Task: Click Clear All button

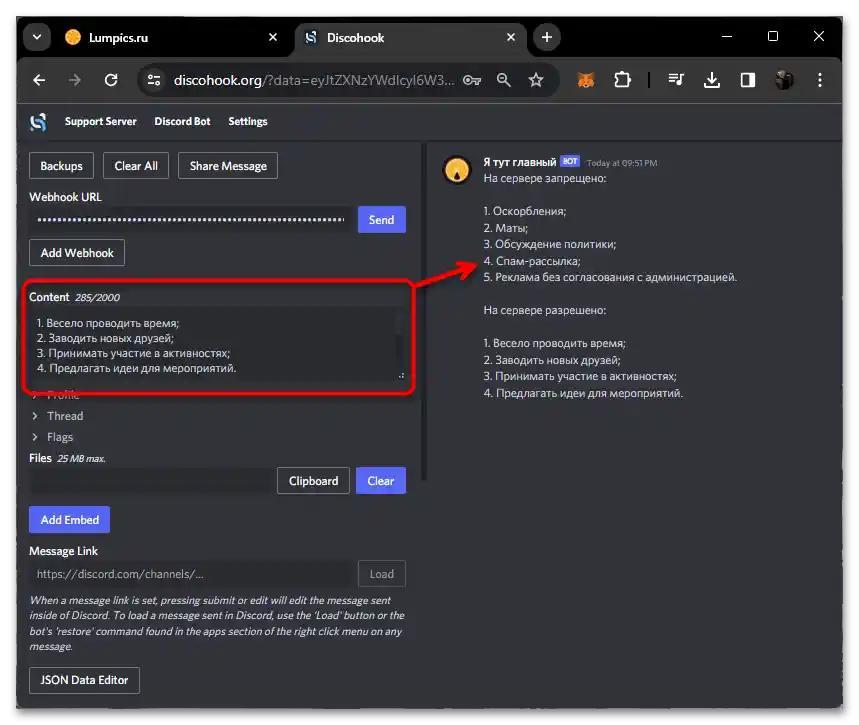Action: click(136, 166)
